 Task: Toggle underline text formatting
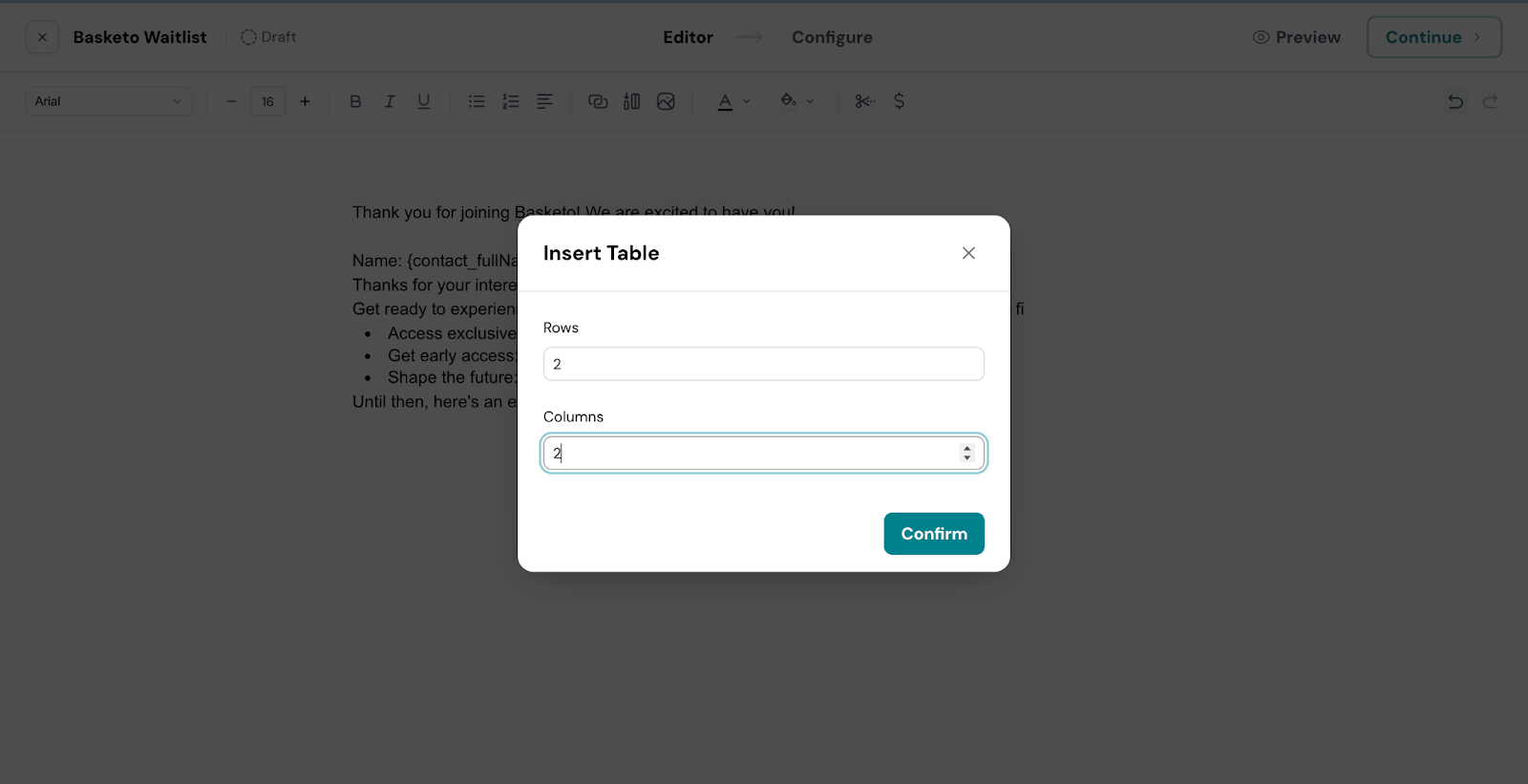[x=424, y=101]
